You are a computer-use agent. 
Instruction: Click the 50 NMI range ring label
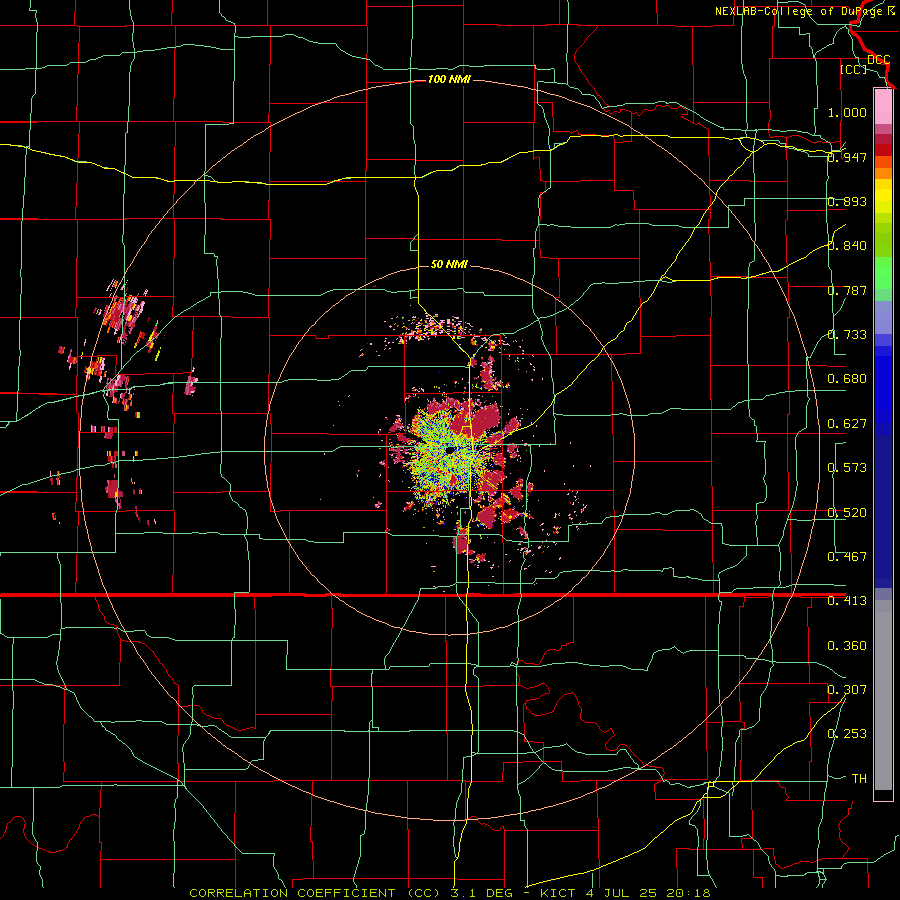click(x=449, y=264)
